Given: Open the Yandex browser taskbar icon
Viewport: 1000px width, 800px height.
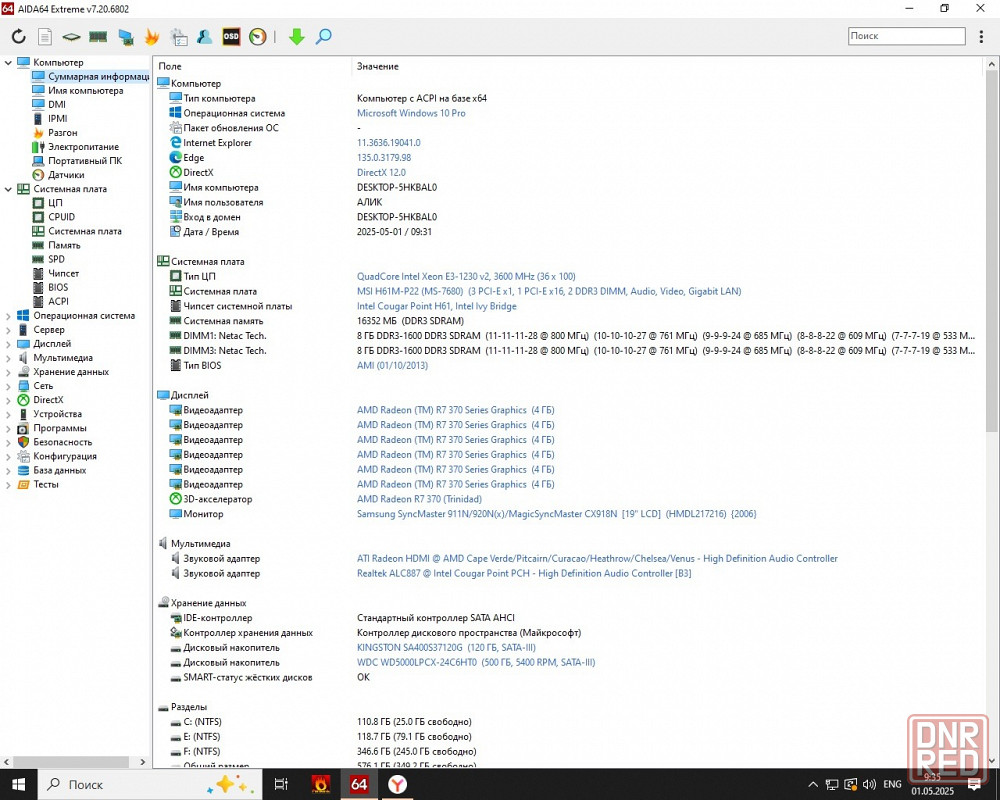Looking at the screenshot, I should click(x=398, y=784).
